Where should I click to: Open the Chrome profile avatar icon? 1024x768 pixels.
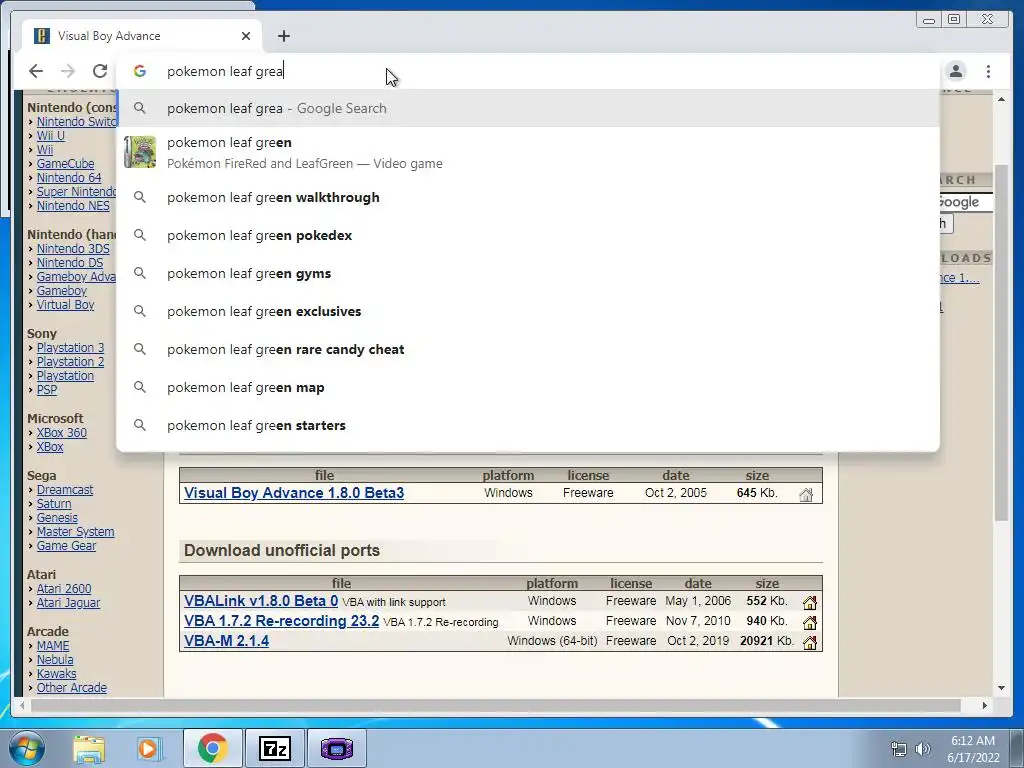coord(955,71)
